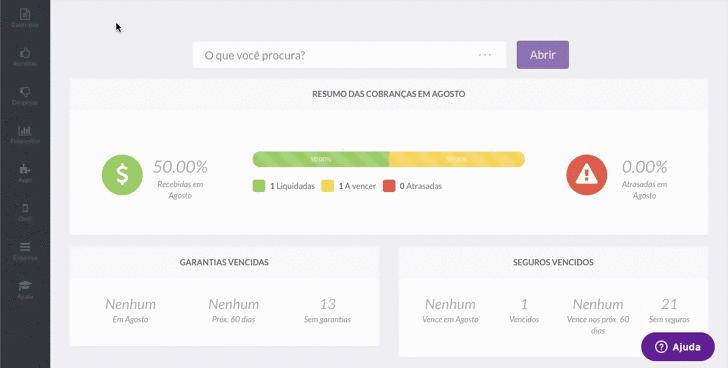Click "0 Atrasadas" legend text
Screen dimensions: 728x368
tap(421, 186)
